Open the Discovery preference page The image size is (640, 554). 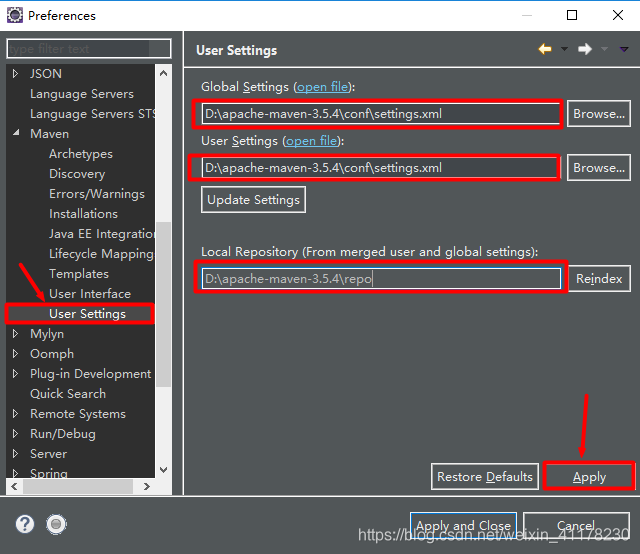click(x=77, y=174)
